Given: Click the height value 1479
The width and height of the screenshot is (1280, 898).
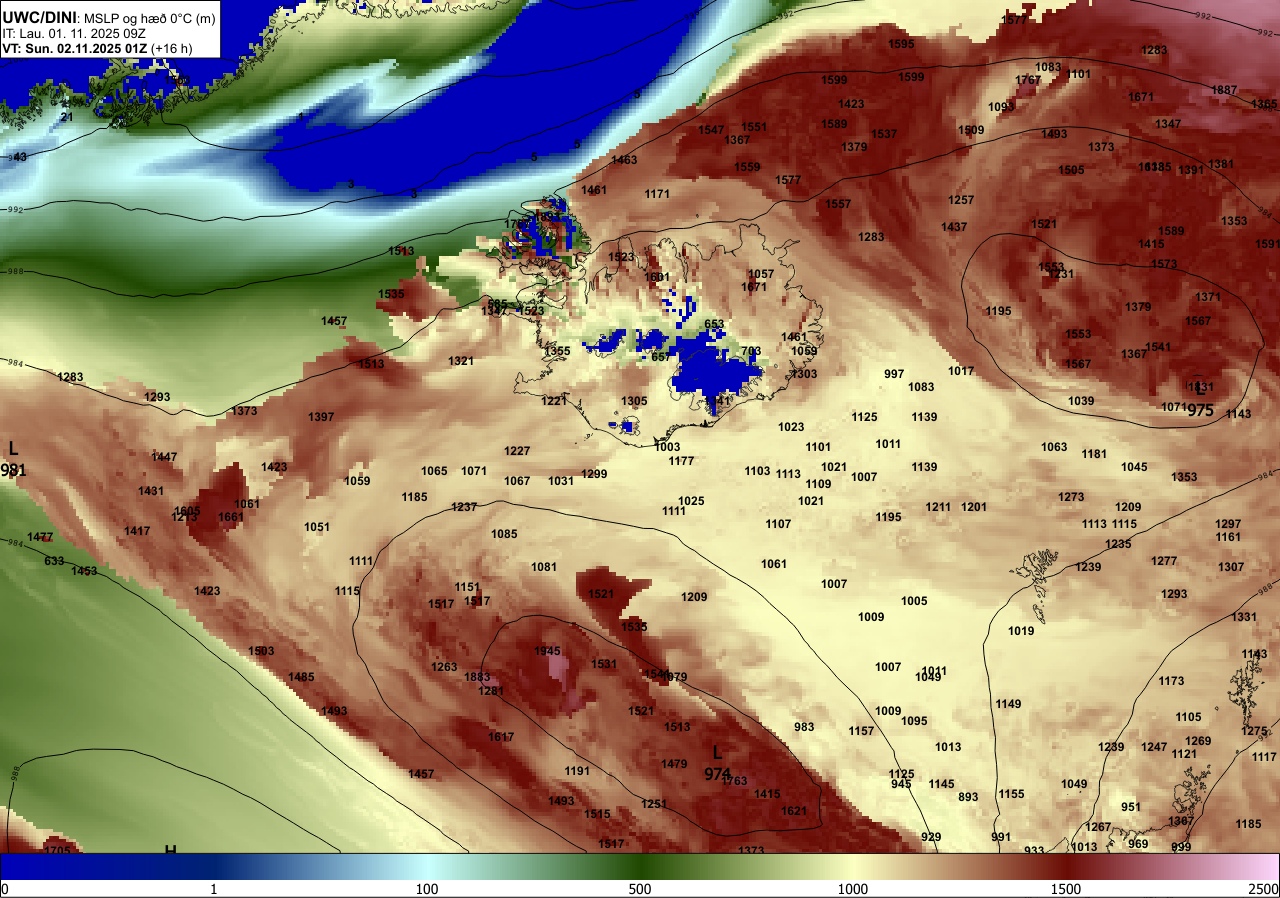Looking at the screenshot, I should (x=674, y=764).
